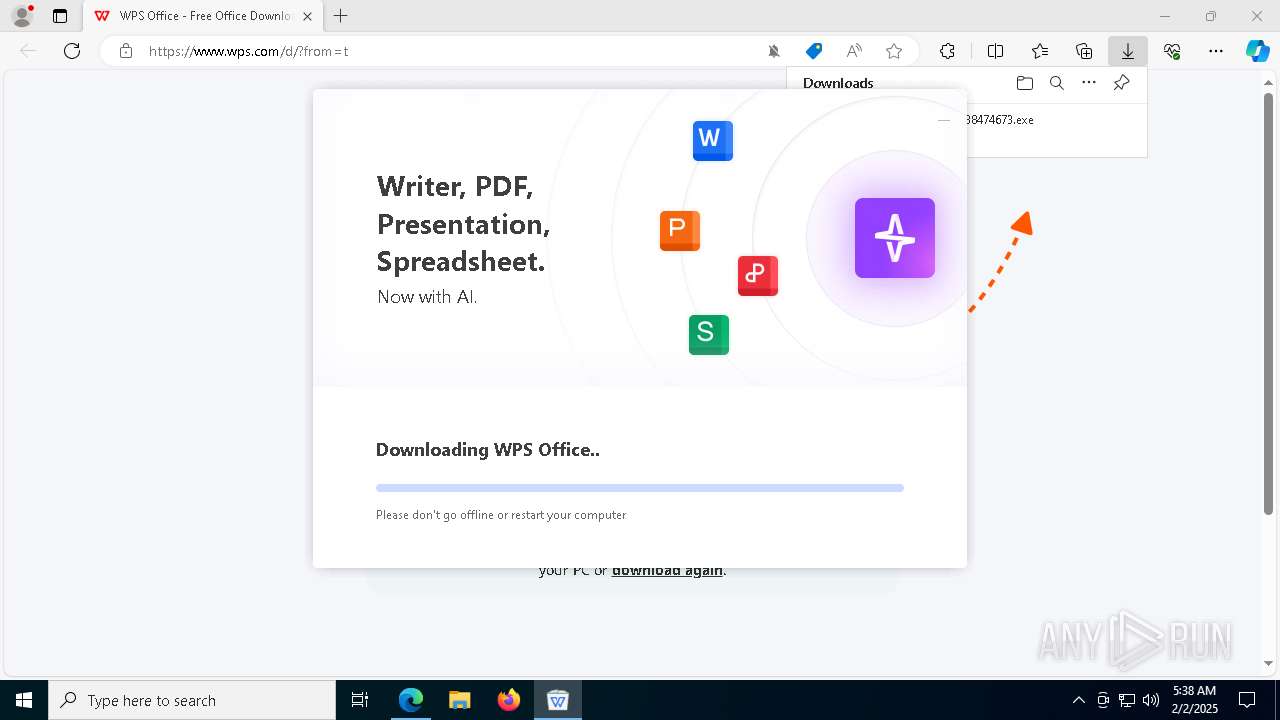1280x720 pixels.
Task: Activate the Read aloud icon
Action: [854, 51]
